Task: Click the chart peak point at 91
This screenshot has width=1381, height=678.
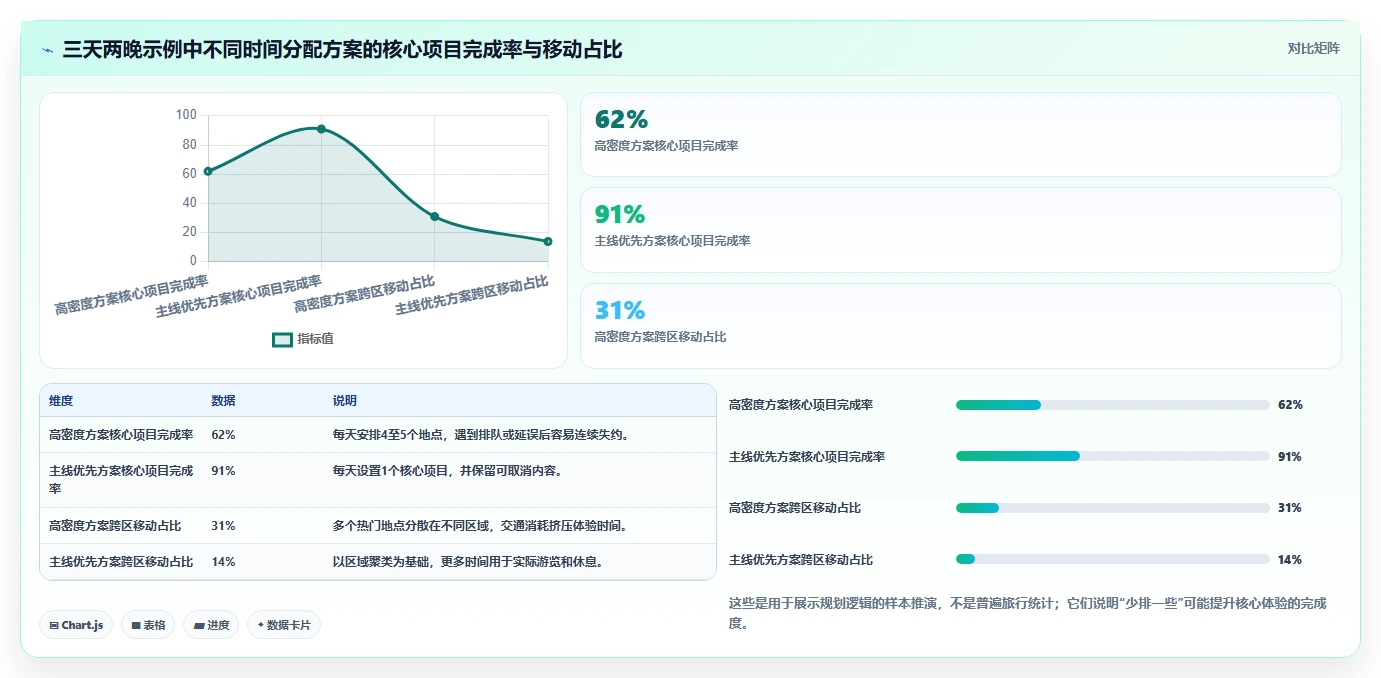Action: coord(321,129)
